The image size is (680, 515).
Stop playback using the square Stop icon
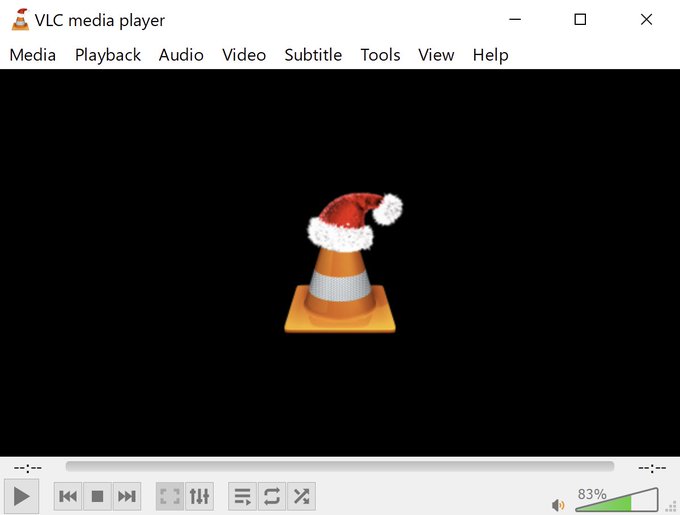point(98,496)
